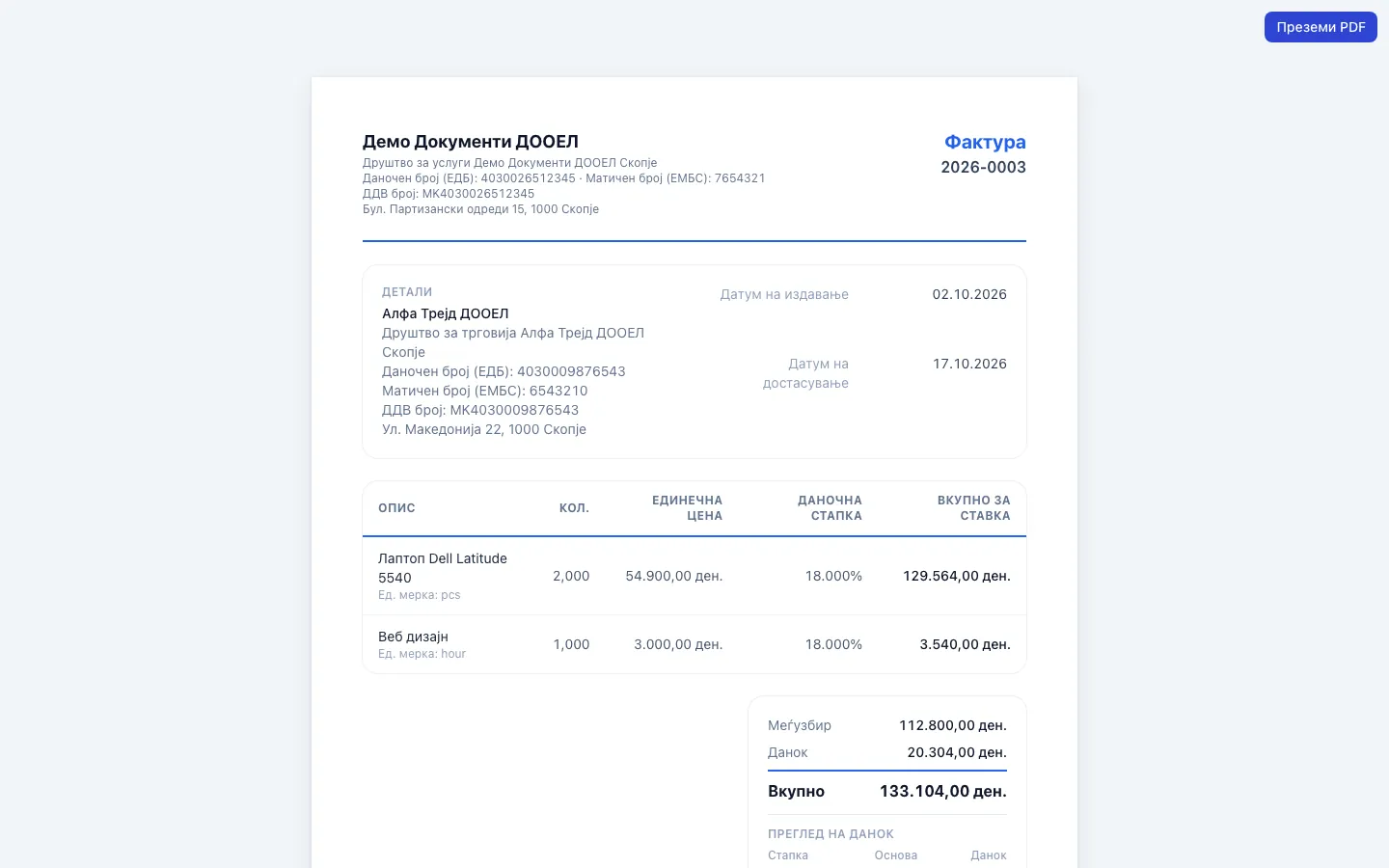Click the ДАНОЧНА СТАПКА column header

(830, 508)
